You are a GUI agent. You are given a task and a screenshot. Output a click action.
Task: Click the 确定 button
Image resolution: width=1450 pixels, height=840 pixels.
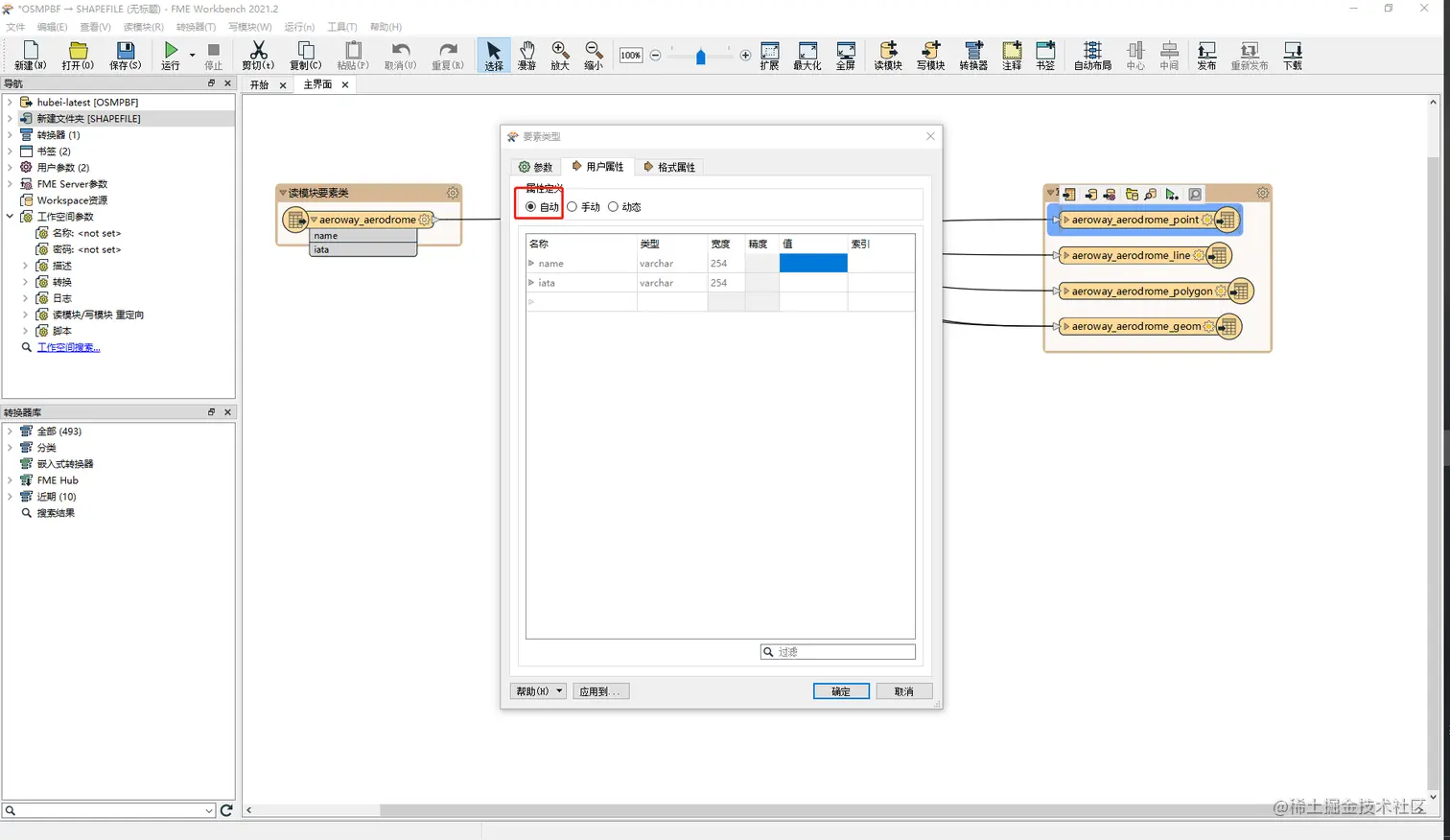pos(841,691)
